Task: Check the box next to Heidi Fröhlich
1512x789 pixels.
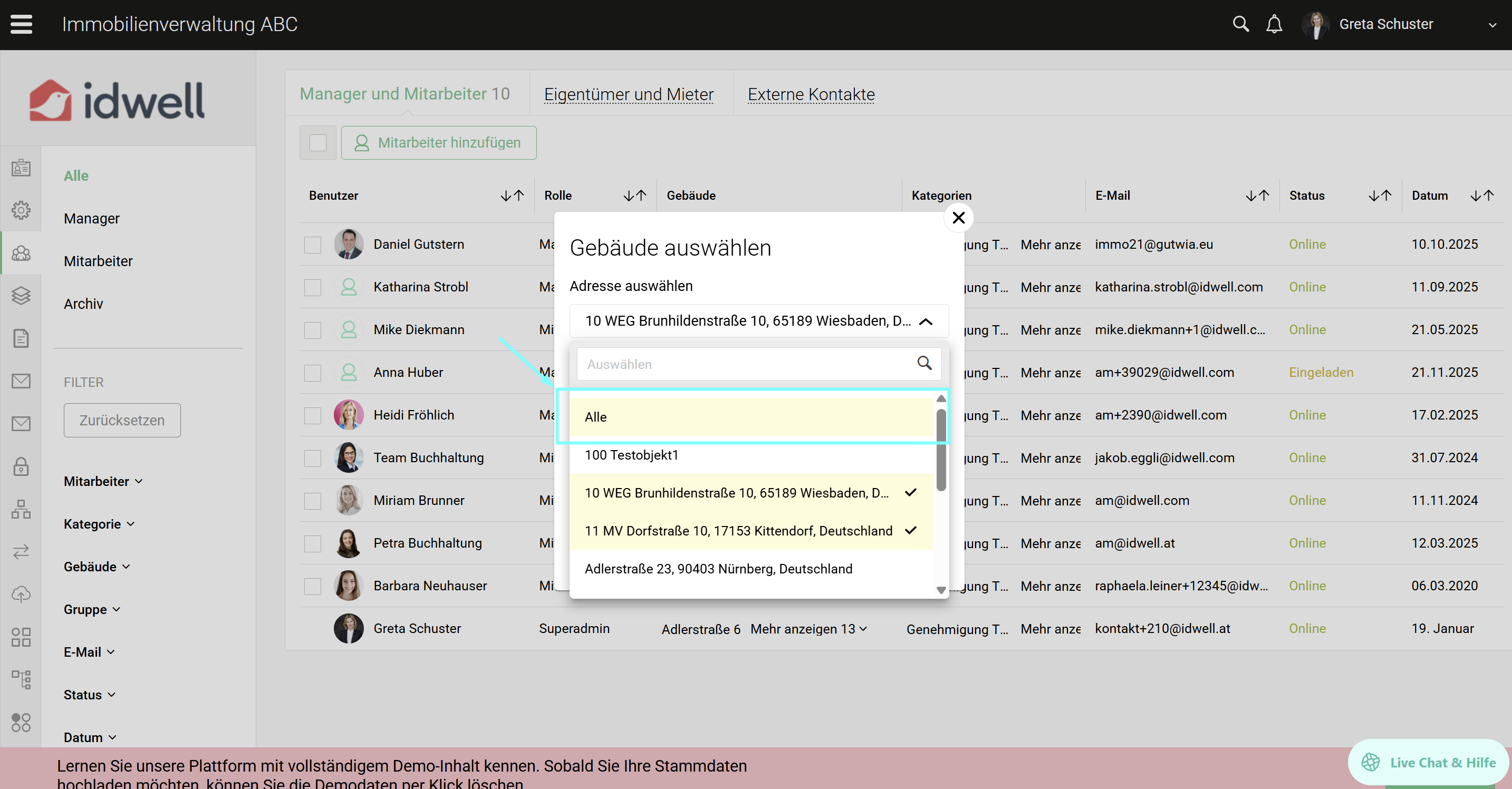Action: coord(313,415)
